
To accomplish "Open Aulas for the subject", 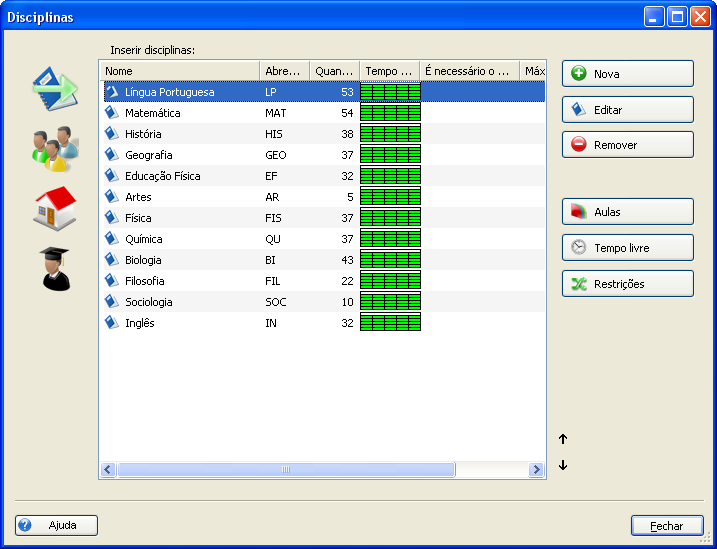I will coord(627,212).
